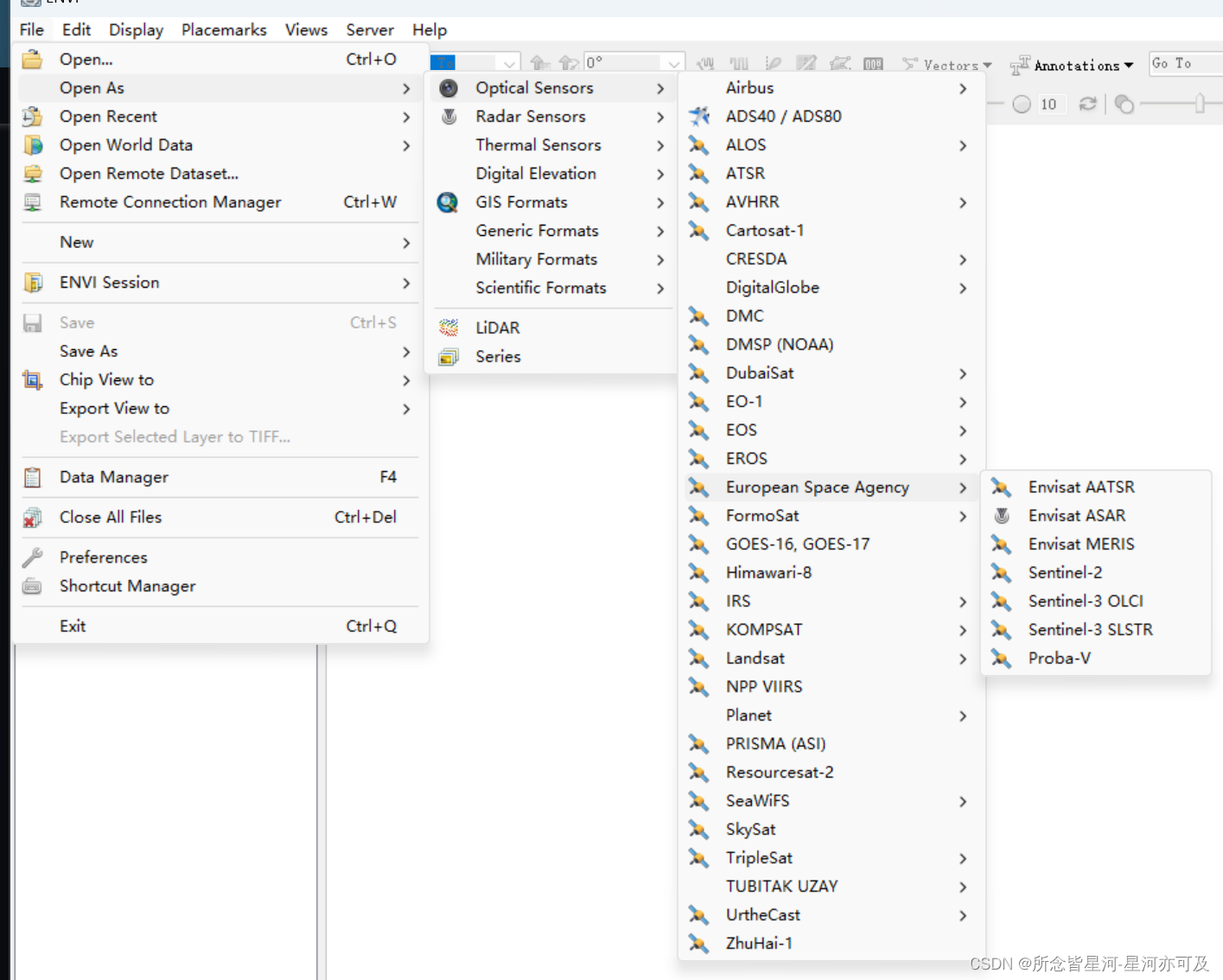Image resolution: width=1223 pixels, height=980 pixels.
Task: Click the Close All Files icon
Action: coord(32,518)
